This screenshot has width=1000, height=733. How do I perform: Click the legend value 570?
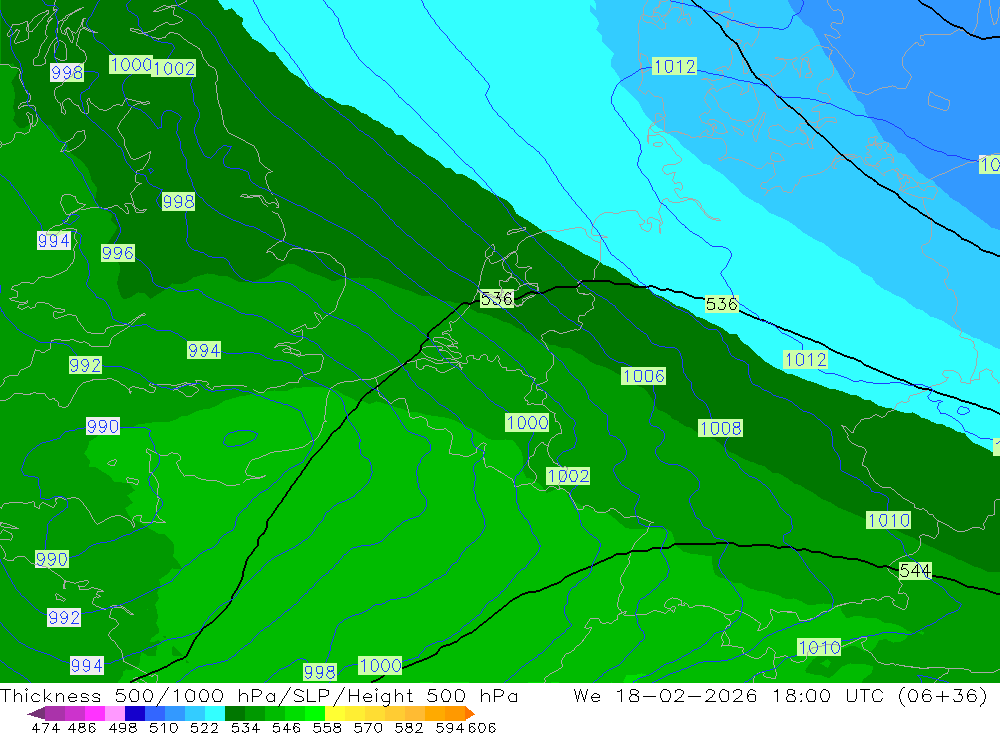[368, 728]
